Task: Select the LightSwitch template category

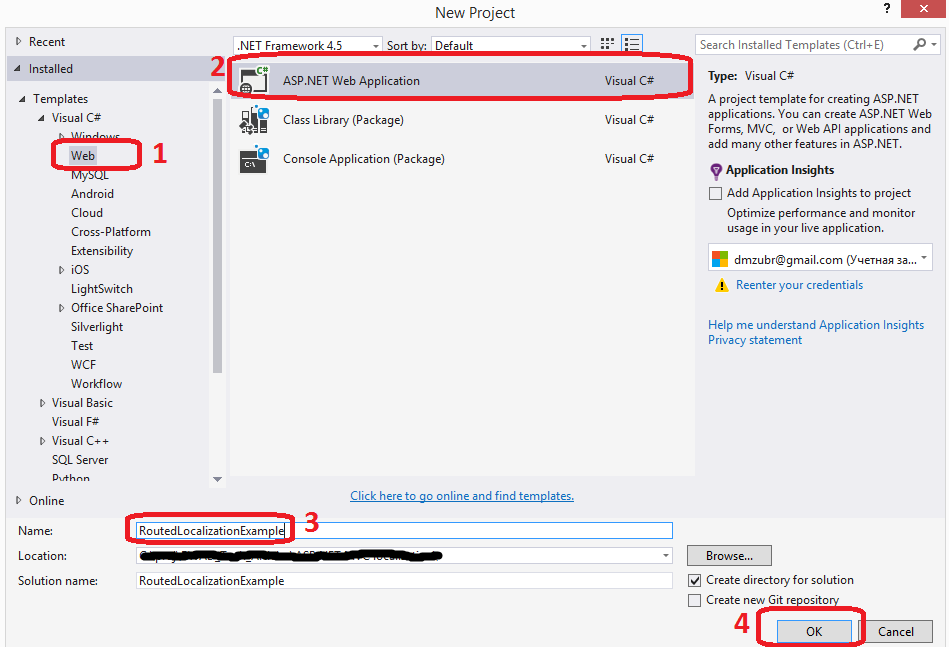Action: coord(102,289)
